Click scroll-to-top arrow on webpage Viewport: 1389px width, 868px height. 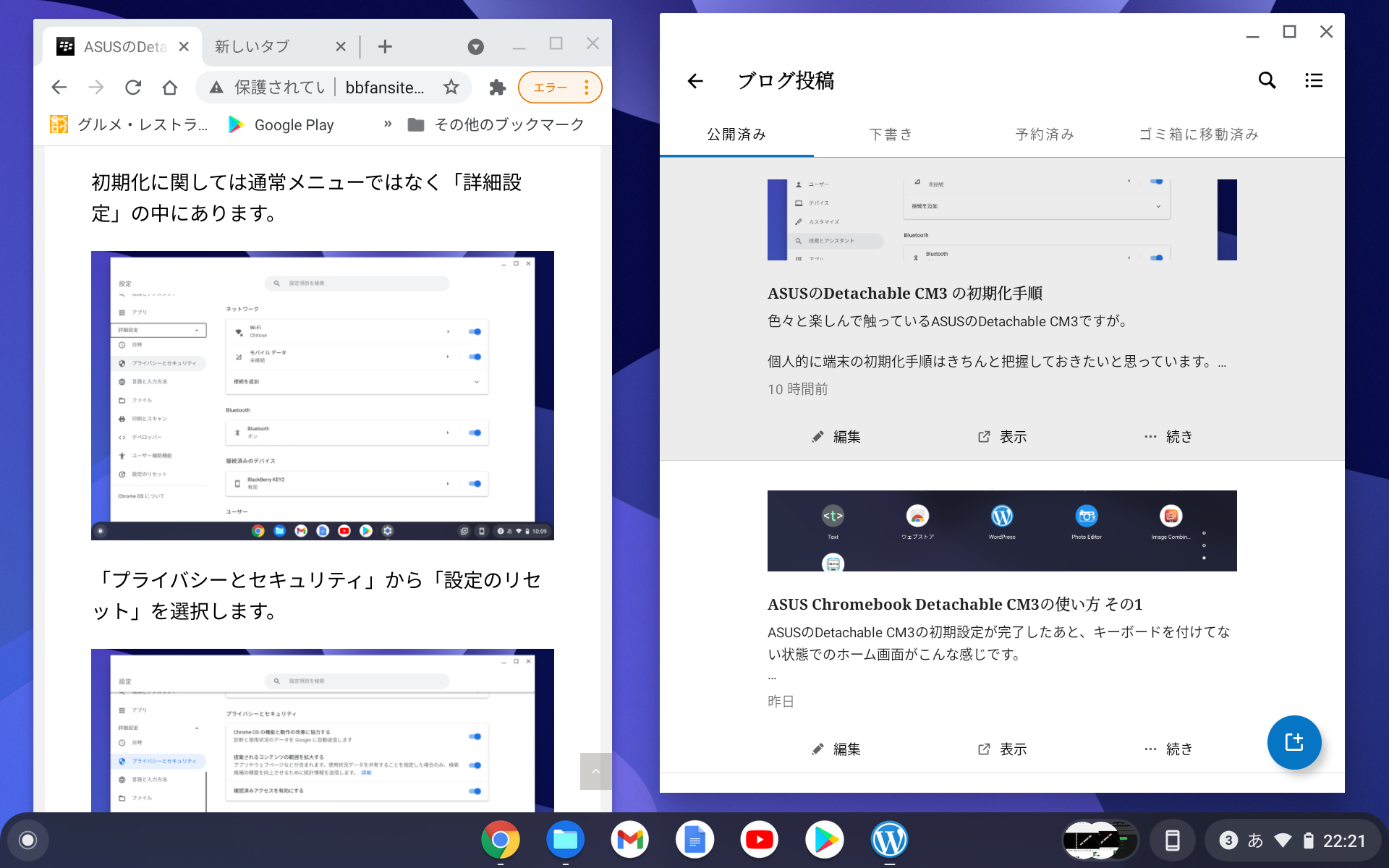[x=595, y=771]
